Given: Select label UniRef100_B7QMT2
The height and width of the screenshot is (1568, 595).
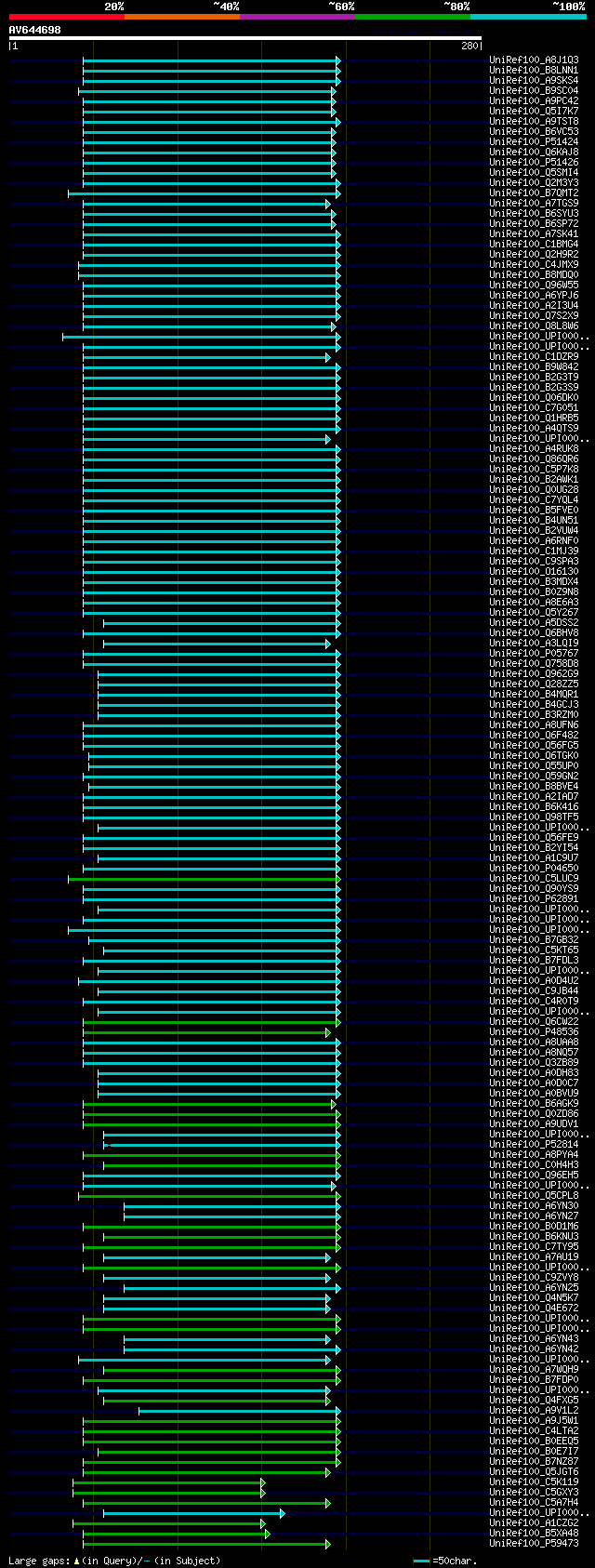Looking at the screenshot, I should point(534,193).
